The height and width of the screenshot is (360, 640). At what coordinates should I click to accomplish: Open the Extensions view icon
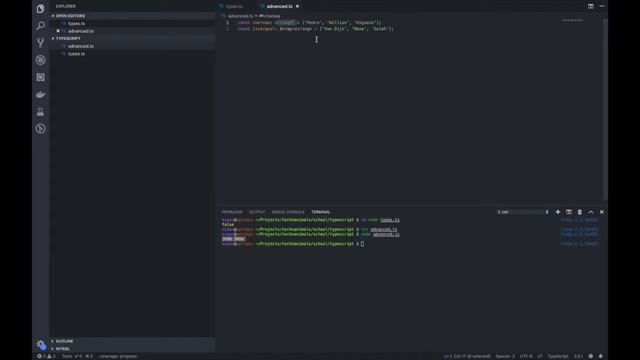tap(40, 77)
